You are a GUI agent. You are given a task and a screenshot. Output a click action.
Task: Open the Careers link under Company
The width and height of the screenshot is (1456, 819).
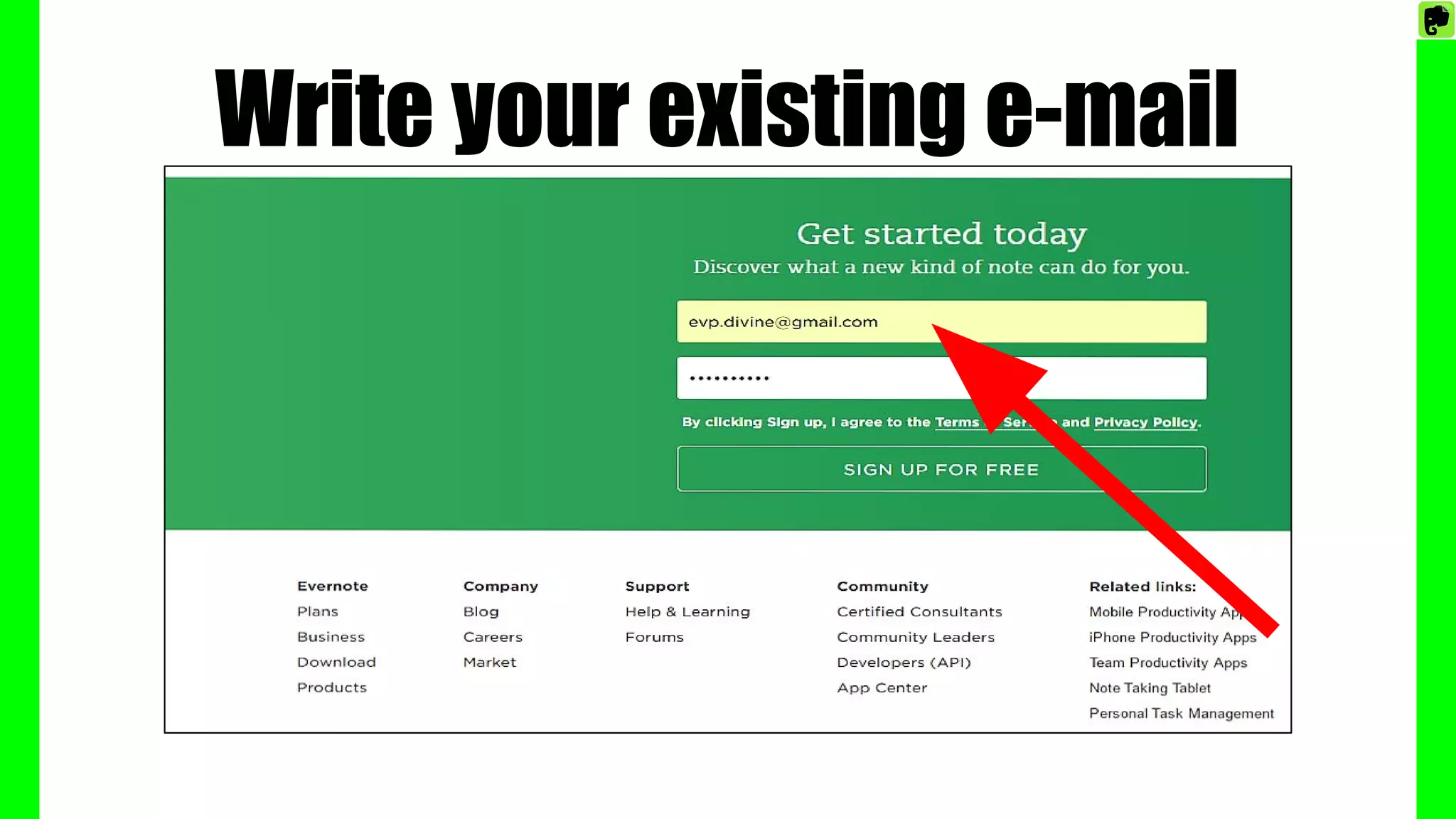(x=493, y=637)
